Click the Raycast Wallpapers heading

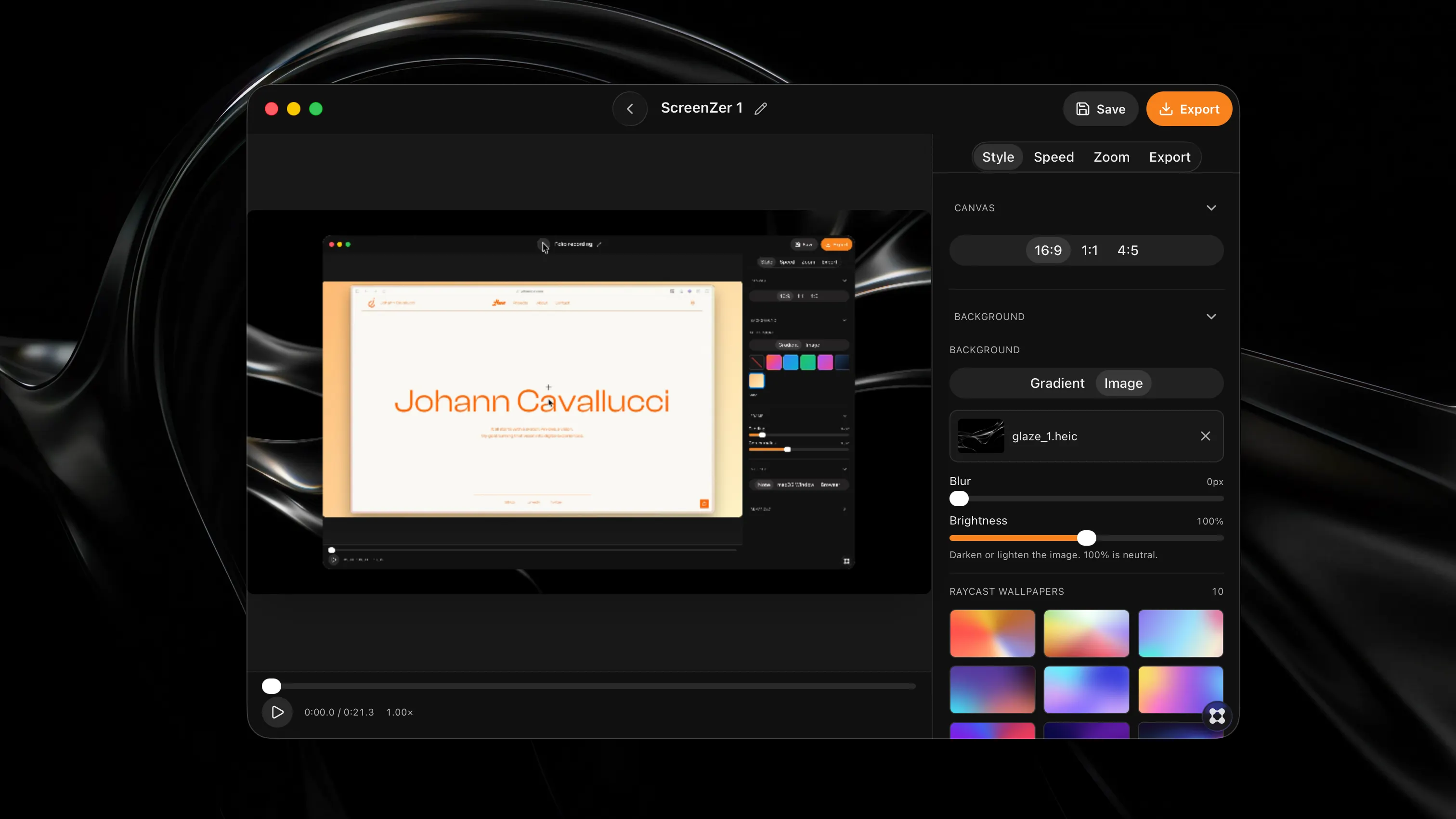pos(1006,591)
